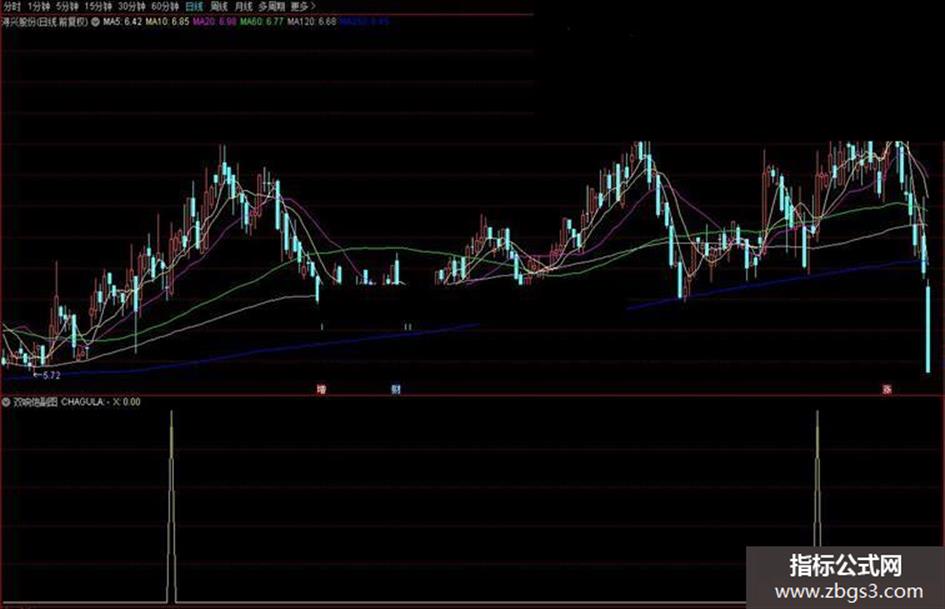The height and width of the screenshot is (609, 945).
Task: Click the blue MA250 indicator label
Action: [x=364, y=22]
